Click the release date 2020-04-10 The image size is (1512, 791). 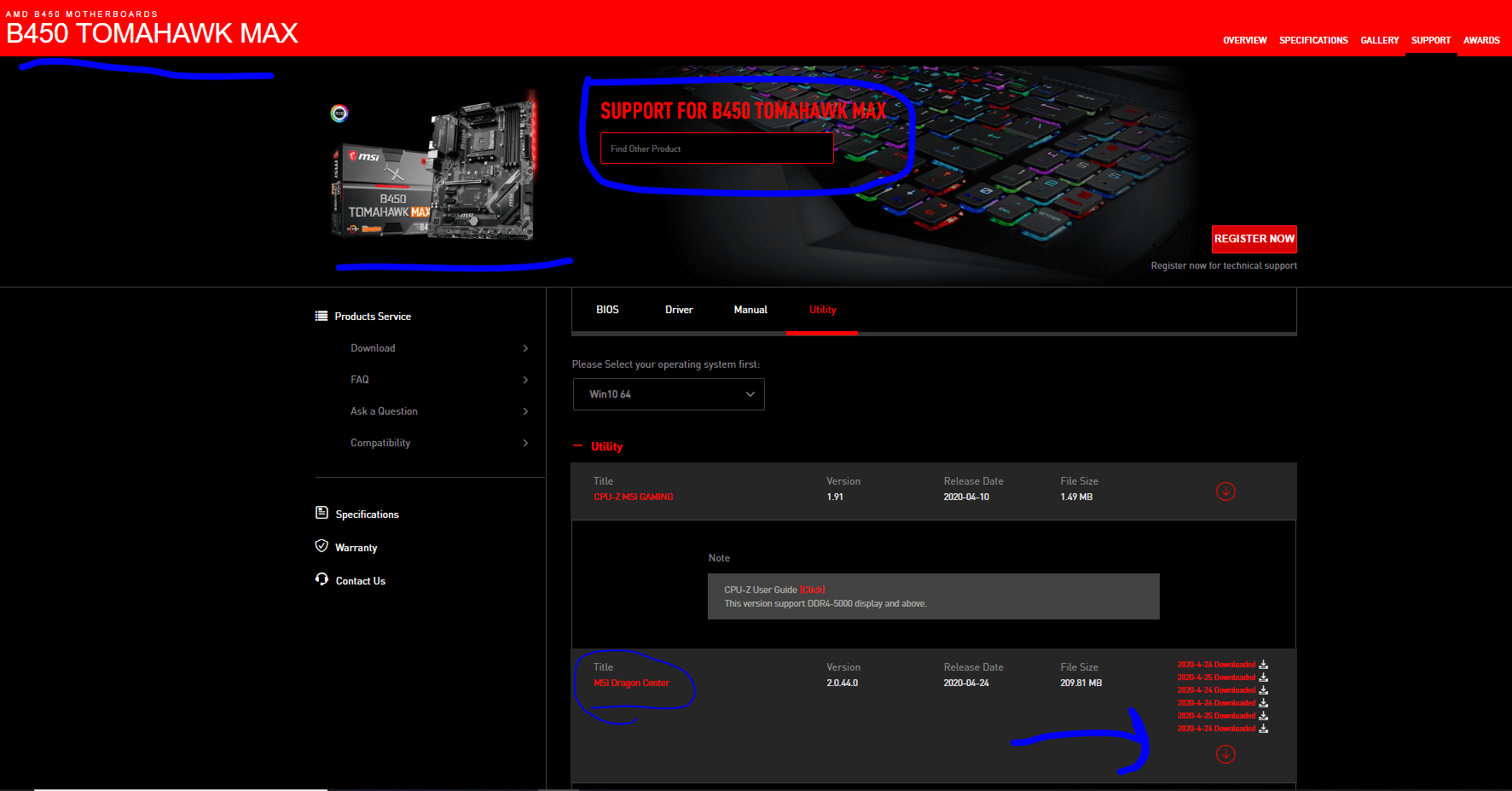point(966,497)
